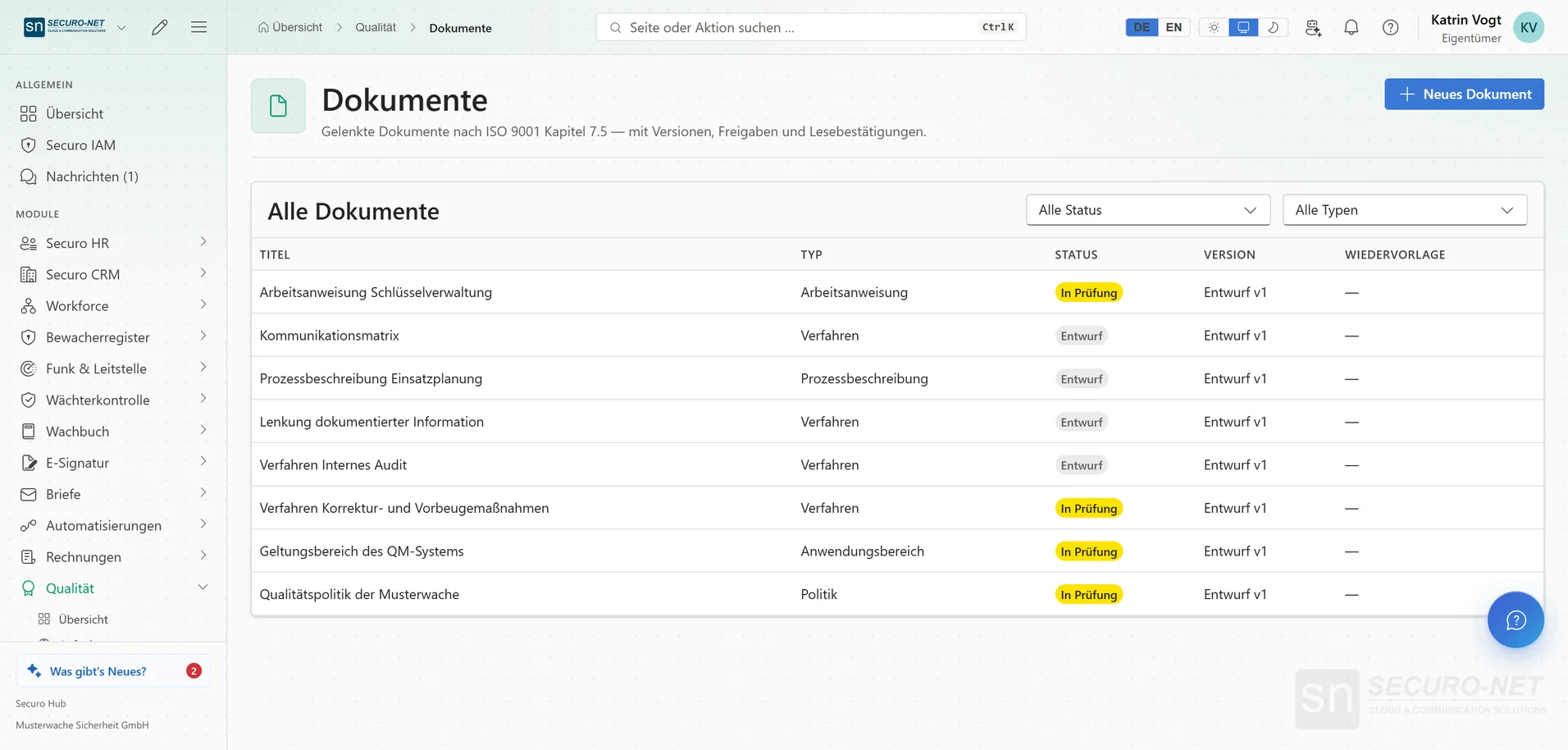Viewport: 1568px width, 750px height.
Task: Expand the Securo CRM chevron
Action: click(x=203, y=273)
